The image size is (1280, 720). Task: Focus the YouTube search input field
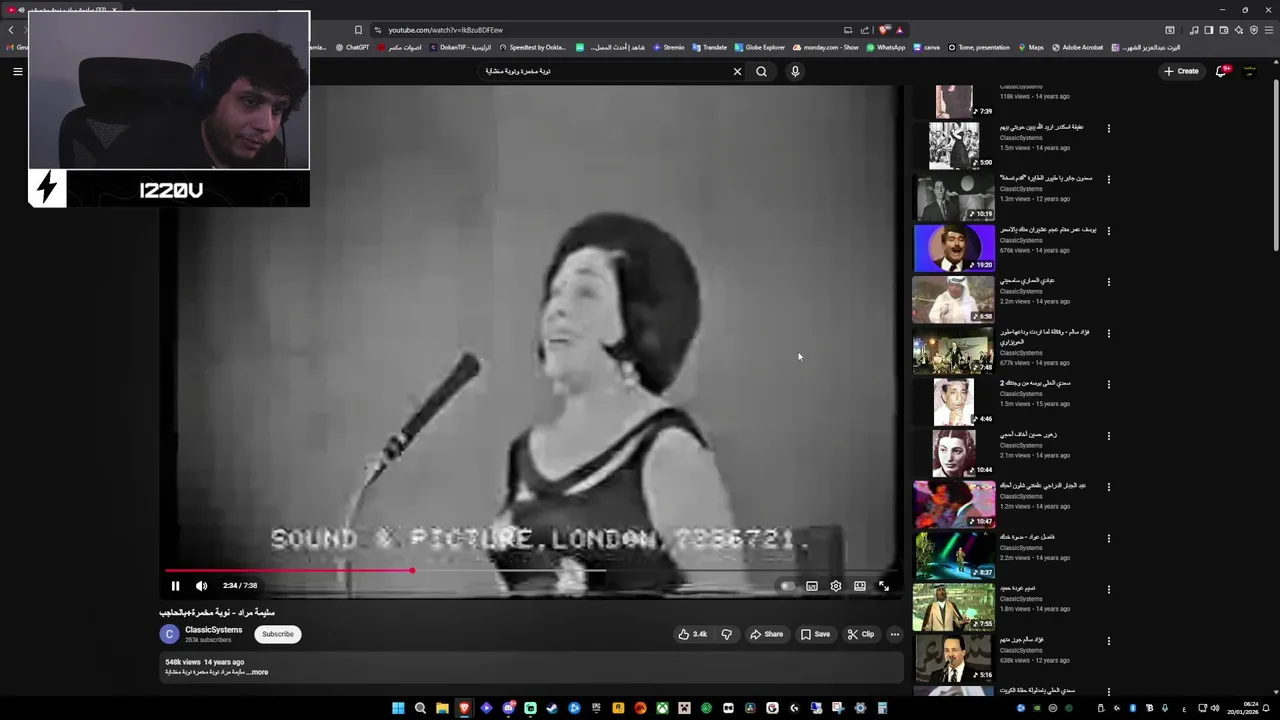point(605,71)
